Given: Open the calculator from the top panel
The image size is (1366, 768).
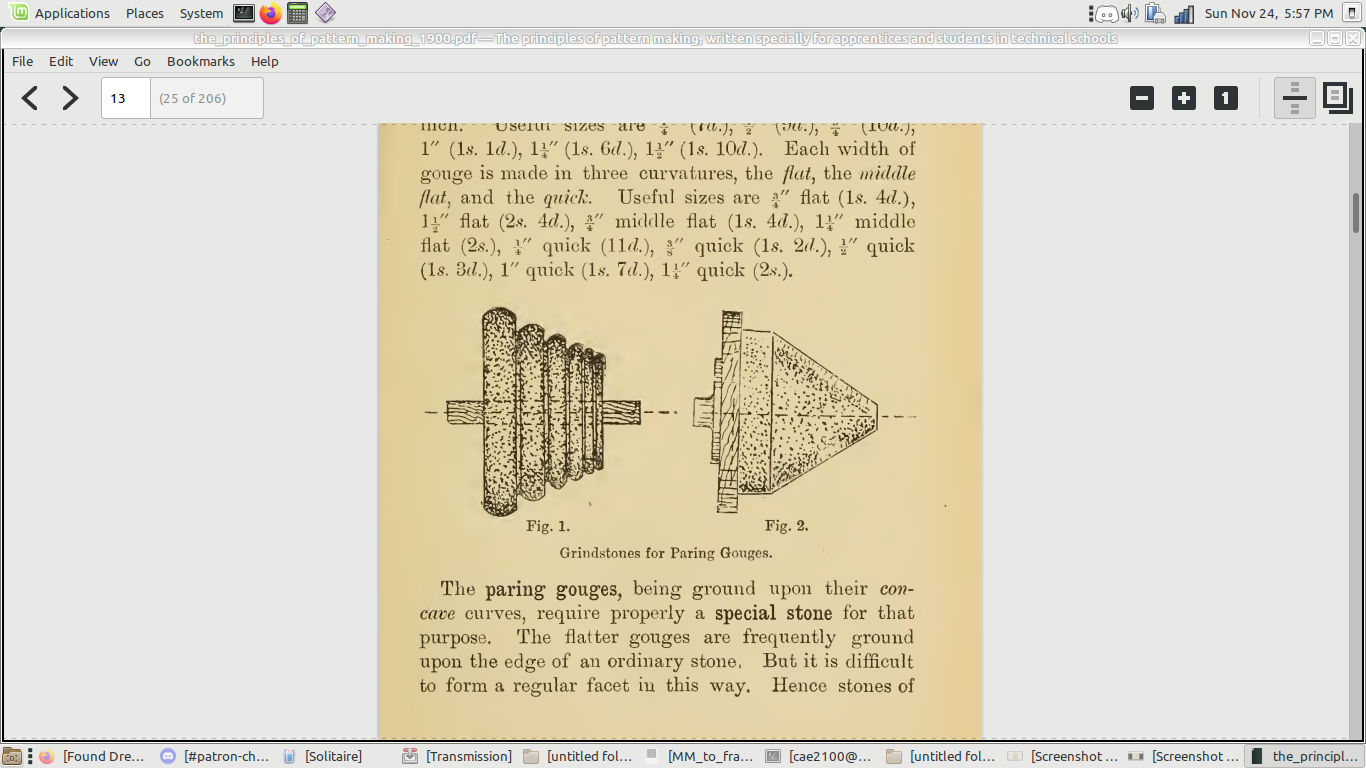Looking at the screenshot, I should (x=297, y=13).
